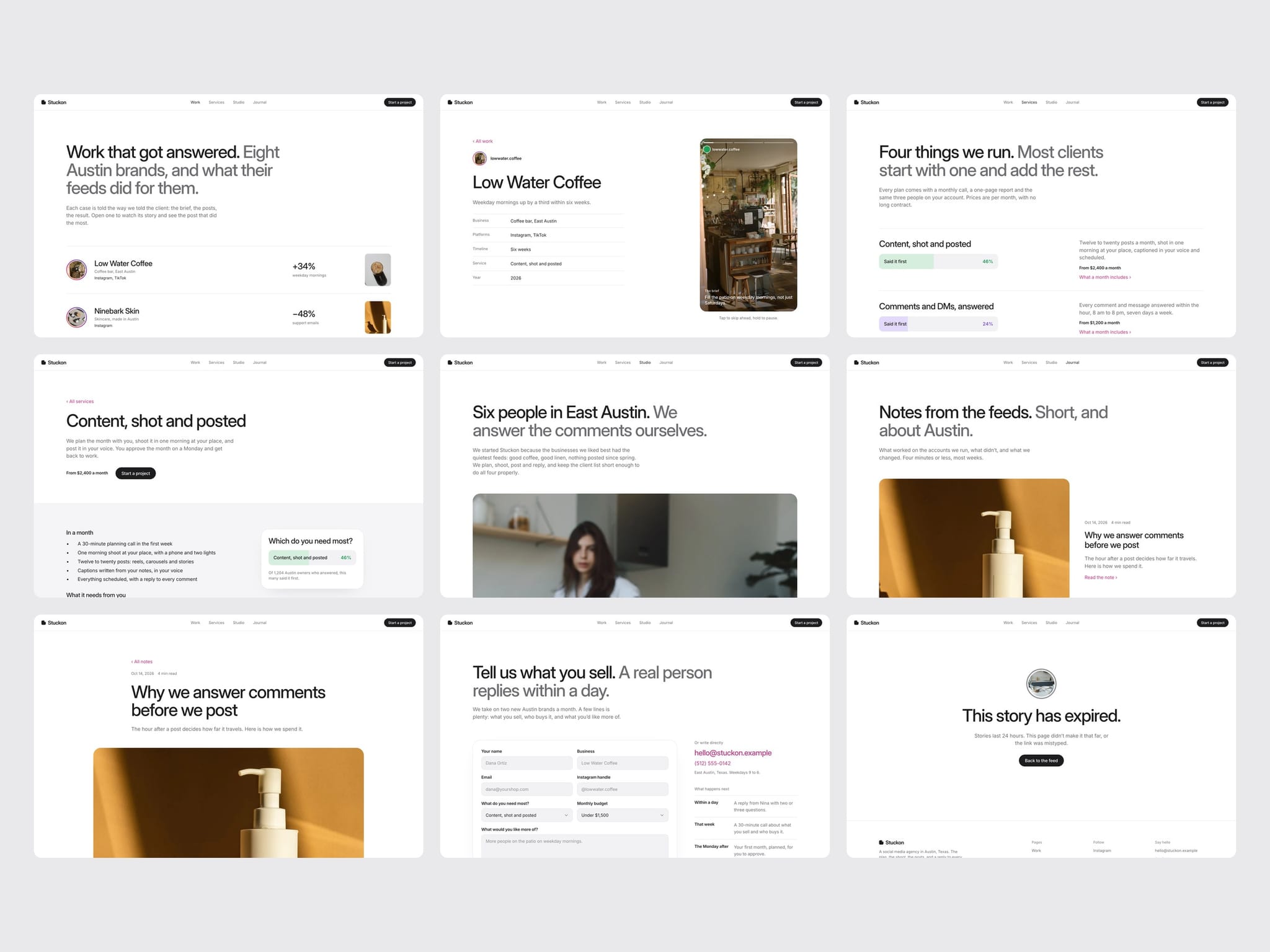Open 'Monthly budget' dropdown showing Under $1,500

click(x=623, y=815)
